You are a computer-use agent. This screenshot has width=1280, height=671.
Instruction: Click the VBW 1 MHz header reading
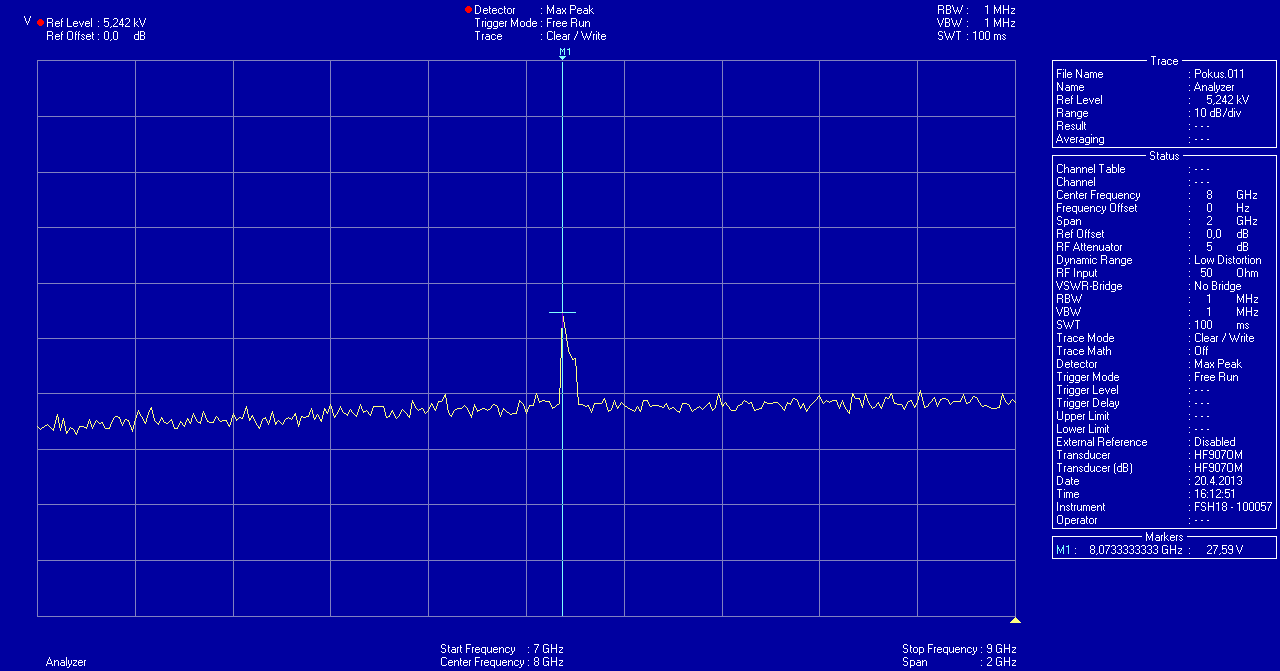(x=976, y=23)
